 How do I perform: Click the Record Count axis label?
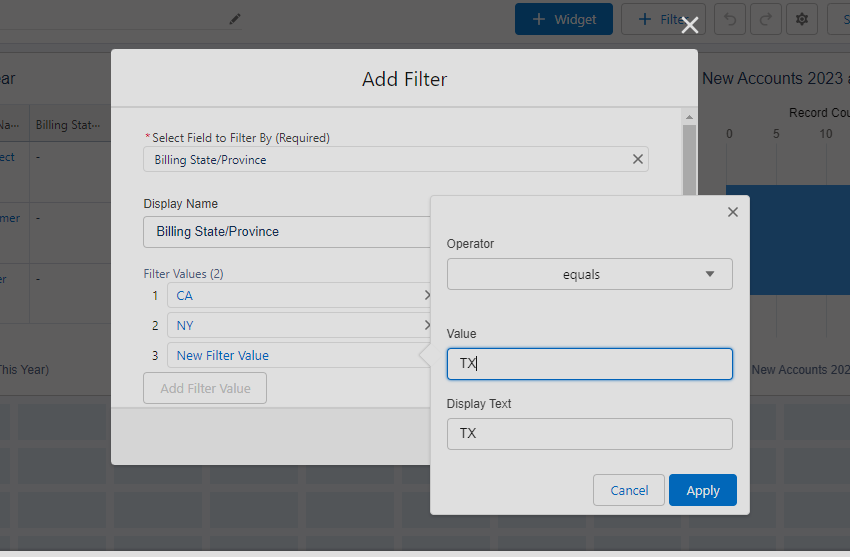pos(819,113)
